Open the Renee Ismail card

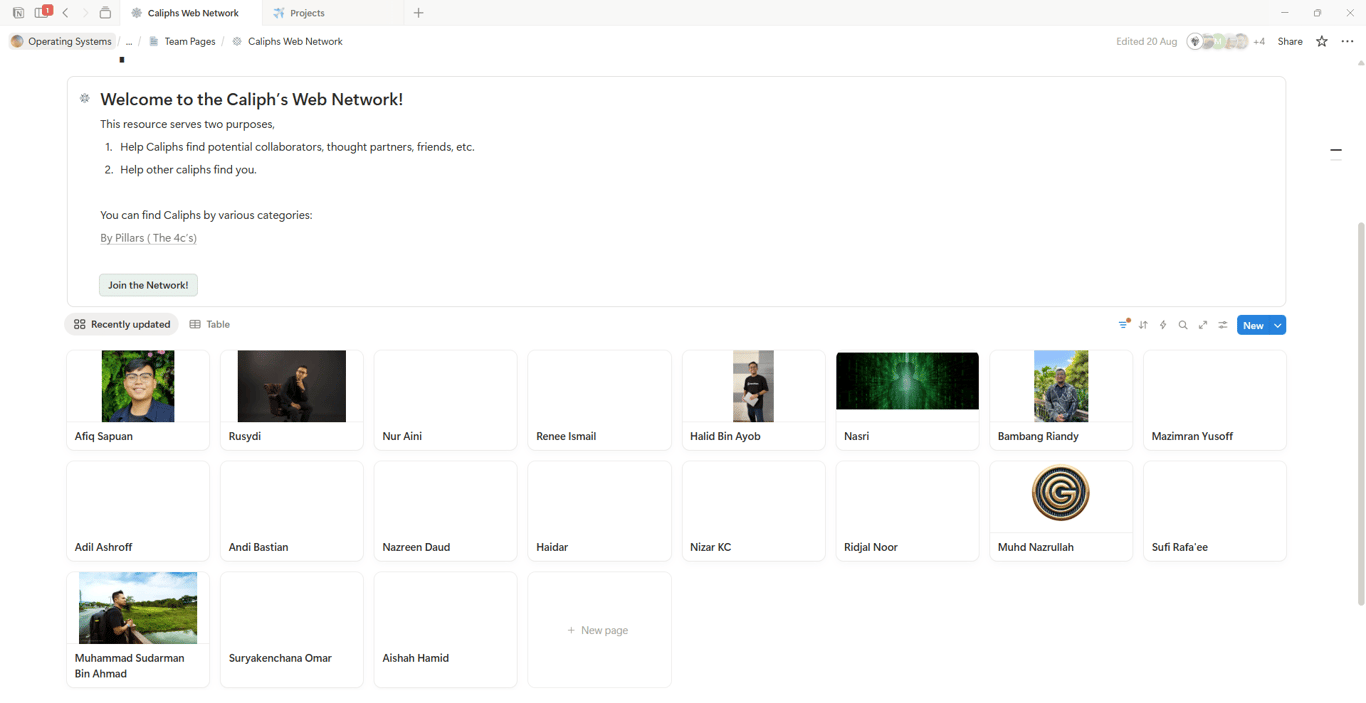point(599,400)
